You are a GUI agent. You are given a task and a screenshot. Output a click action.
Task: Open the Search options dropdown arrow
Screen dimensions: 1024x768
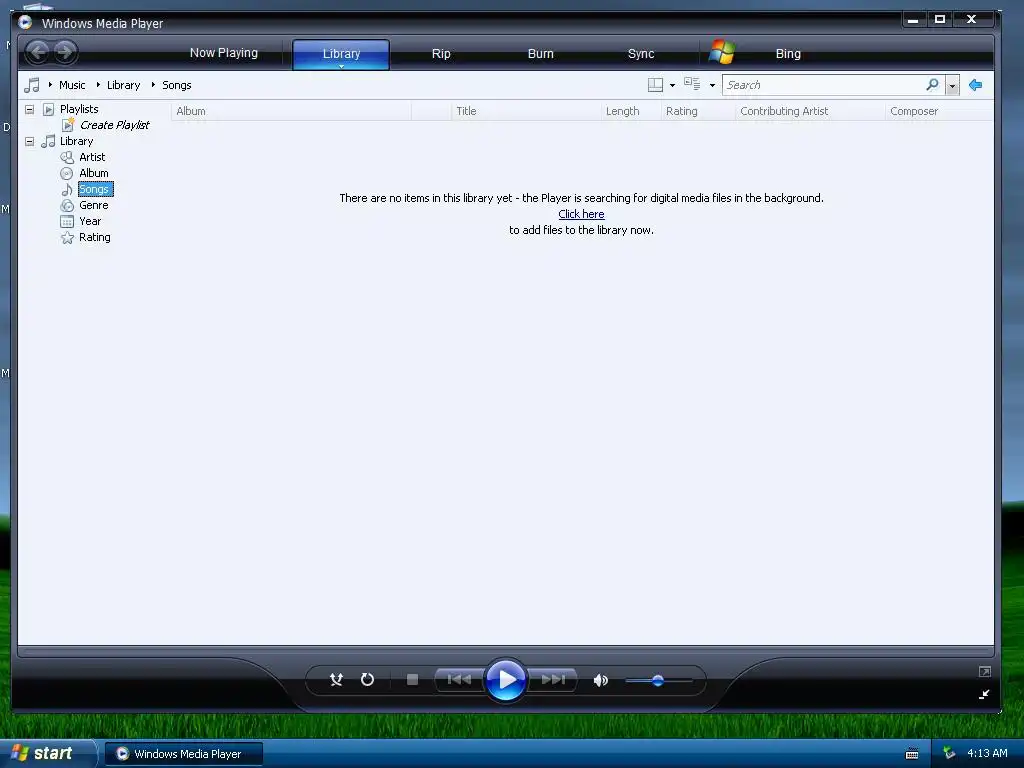(x=952, y=86)
